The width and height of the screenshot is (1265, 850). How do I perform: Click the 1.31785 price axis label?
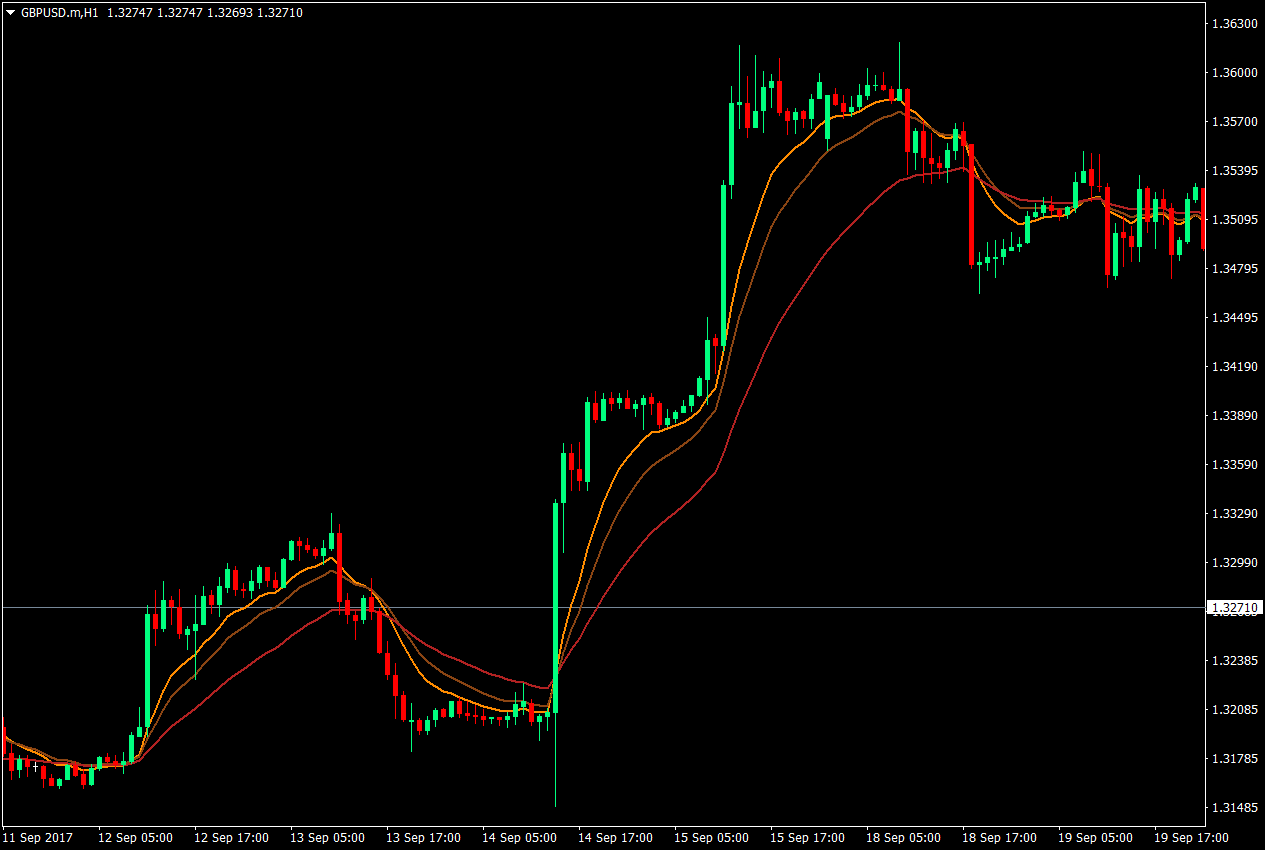pos(1233,756)
